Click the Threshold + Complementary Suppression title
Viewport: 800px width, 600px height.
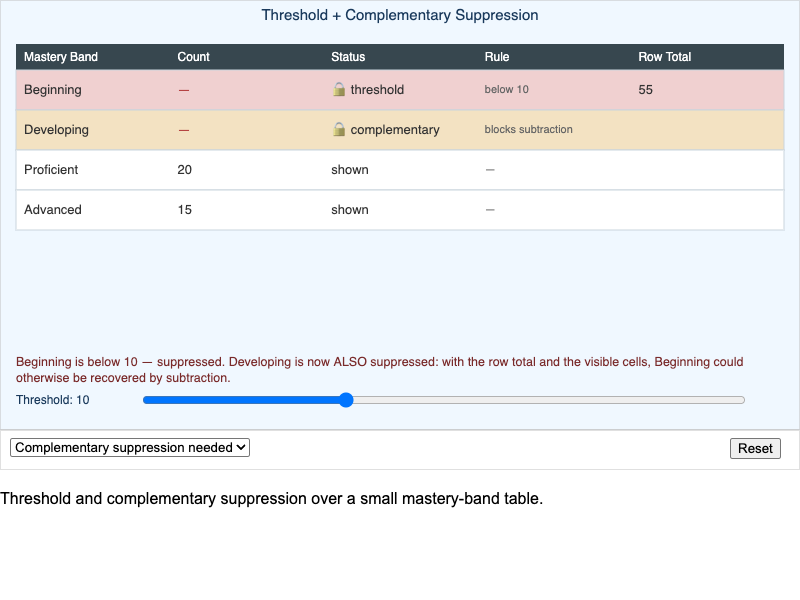coord(400,15)
